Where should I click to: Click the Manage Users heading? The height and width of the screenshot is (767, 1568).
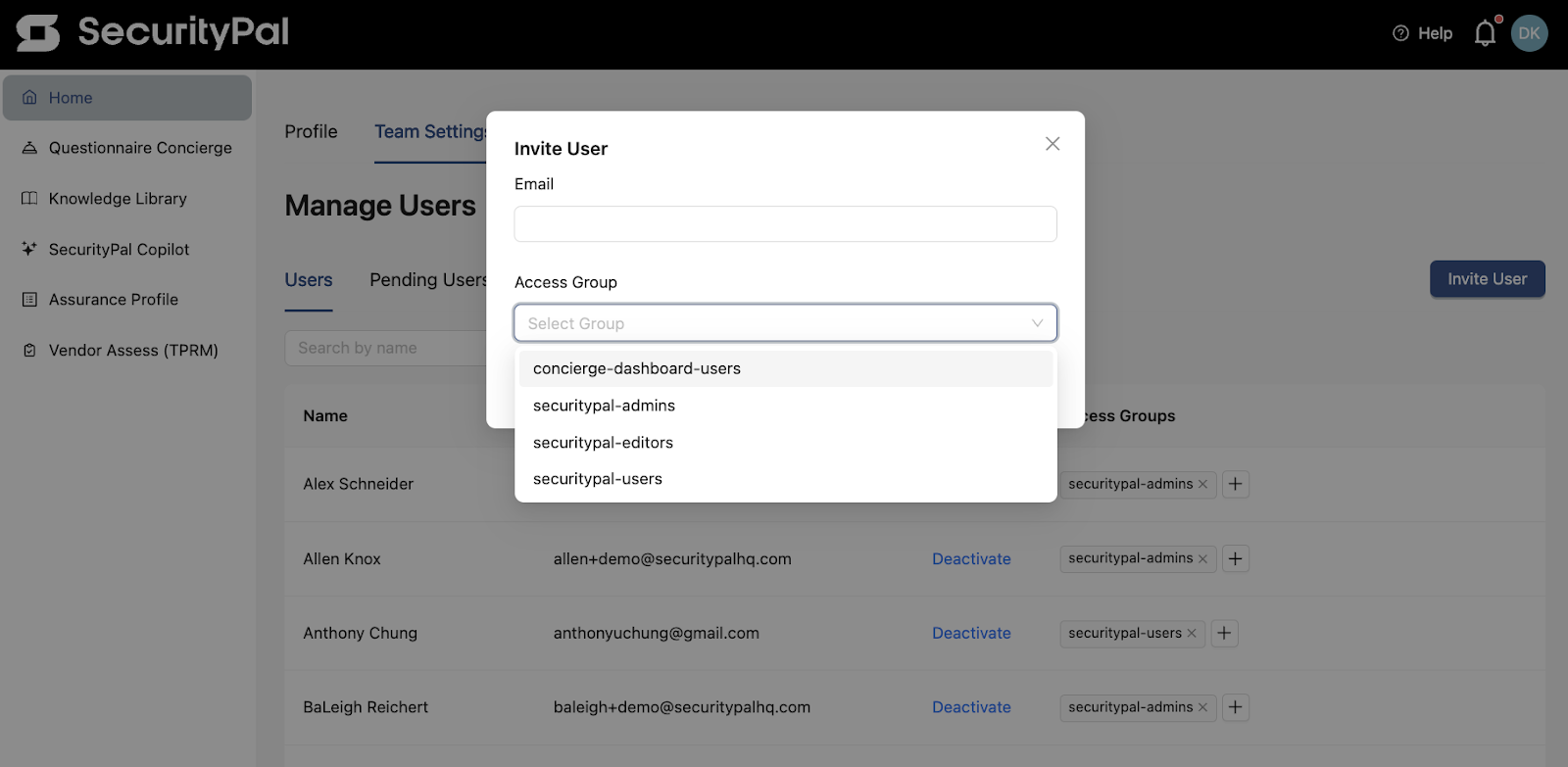380,206
